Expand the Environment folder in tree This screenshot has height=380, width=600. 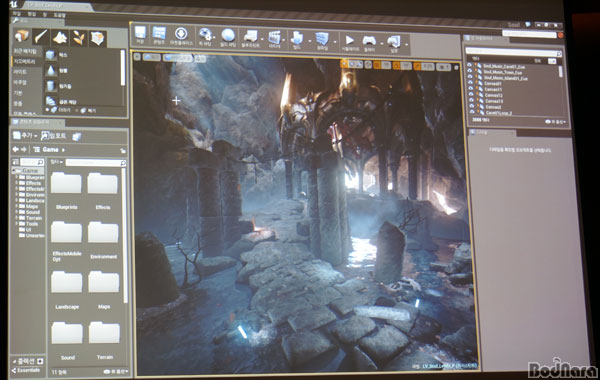(x=17, y=195)
